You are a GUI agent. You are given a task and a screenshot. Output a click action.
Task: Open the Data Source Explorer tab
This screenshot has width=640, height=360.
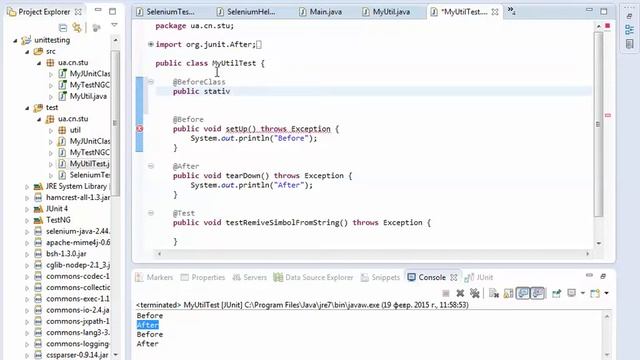313,278
